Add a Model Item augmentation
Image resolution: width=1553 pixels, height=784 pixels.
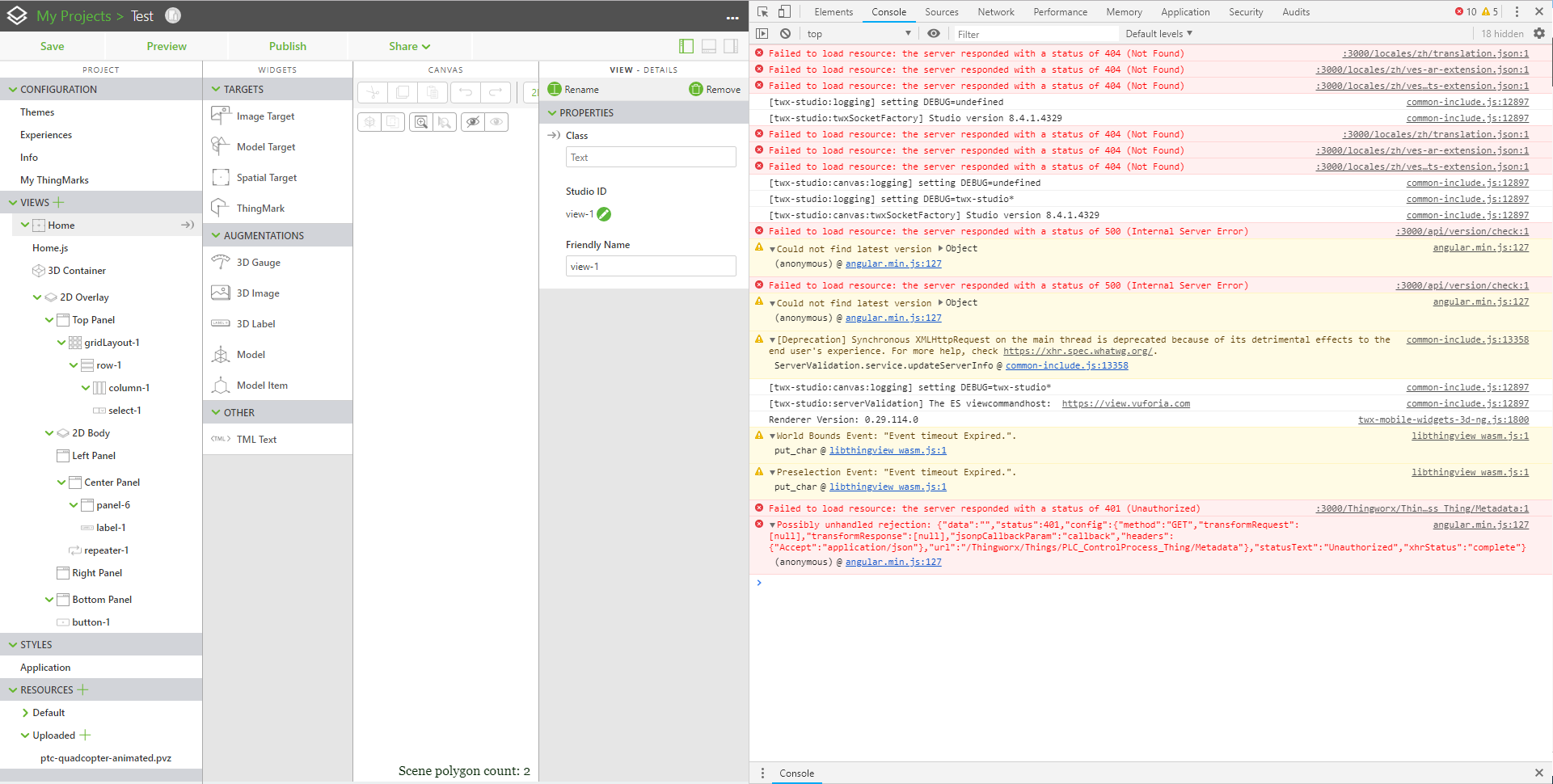[262, 386]
